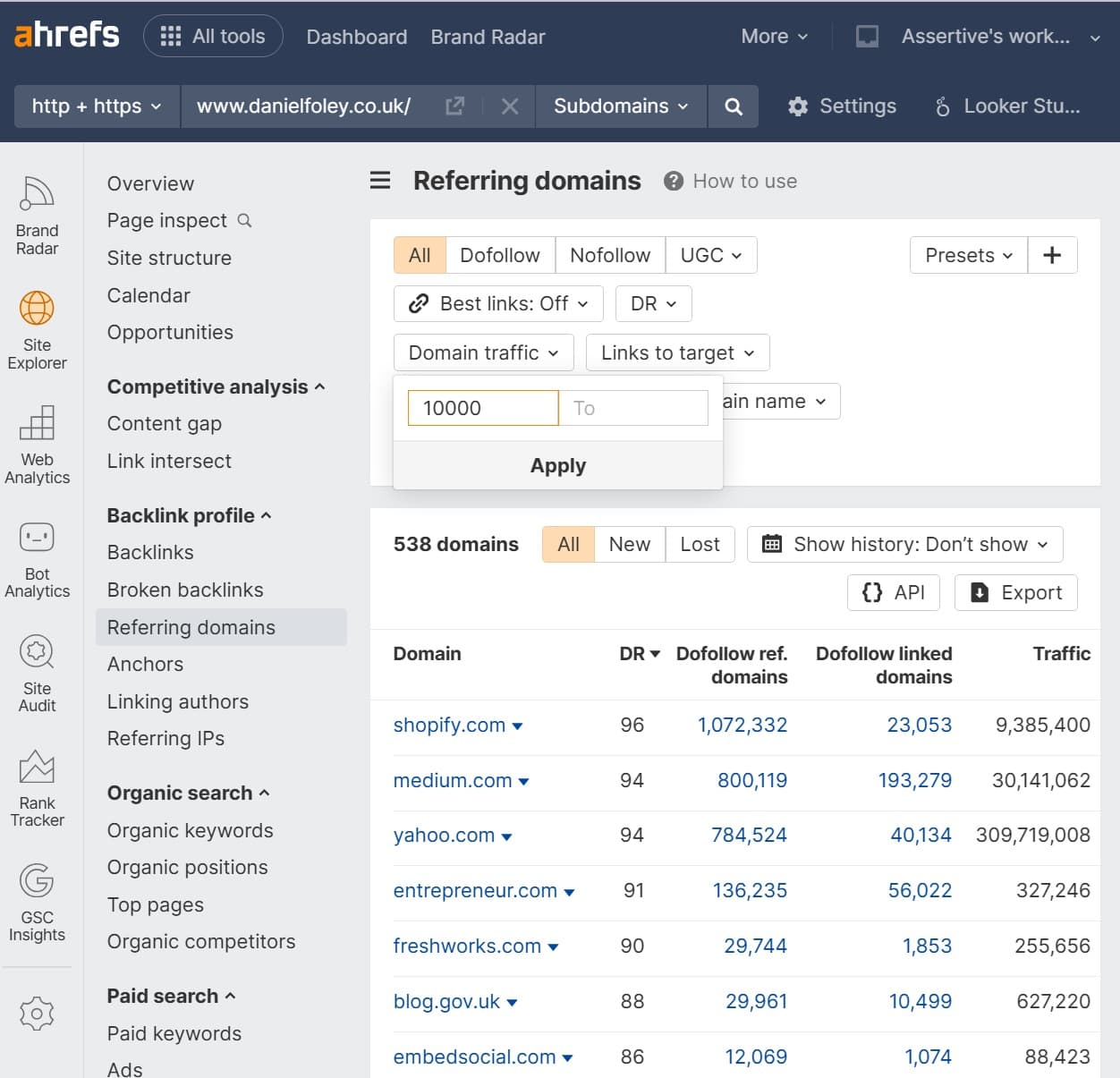Click the Apply button

coord(558,465)
